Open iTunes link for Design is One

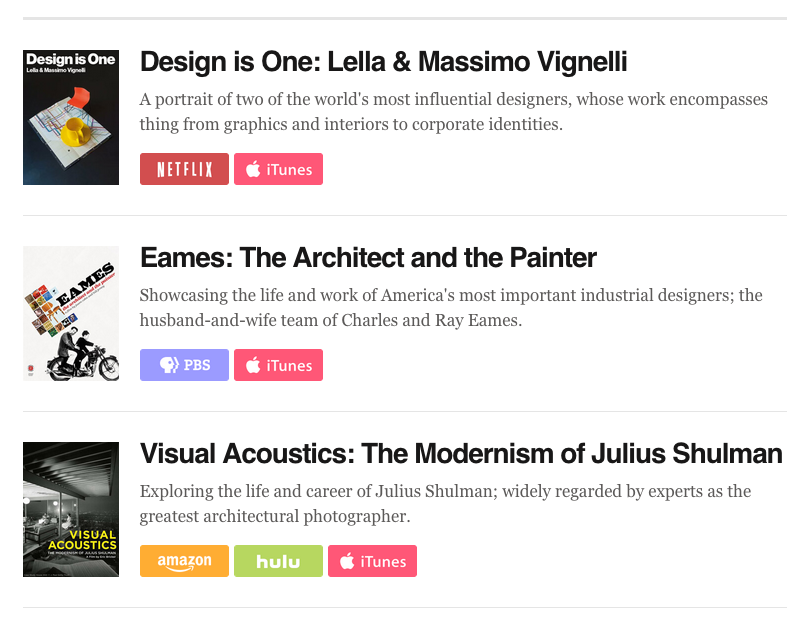[278, 169]
